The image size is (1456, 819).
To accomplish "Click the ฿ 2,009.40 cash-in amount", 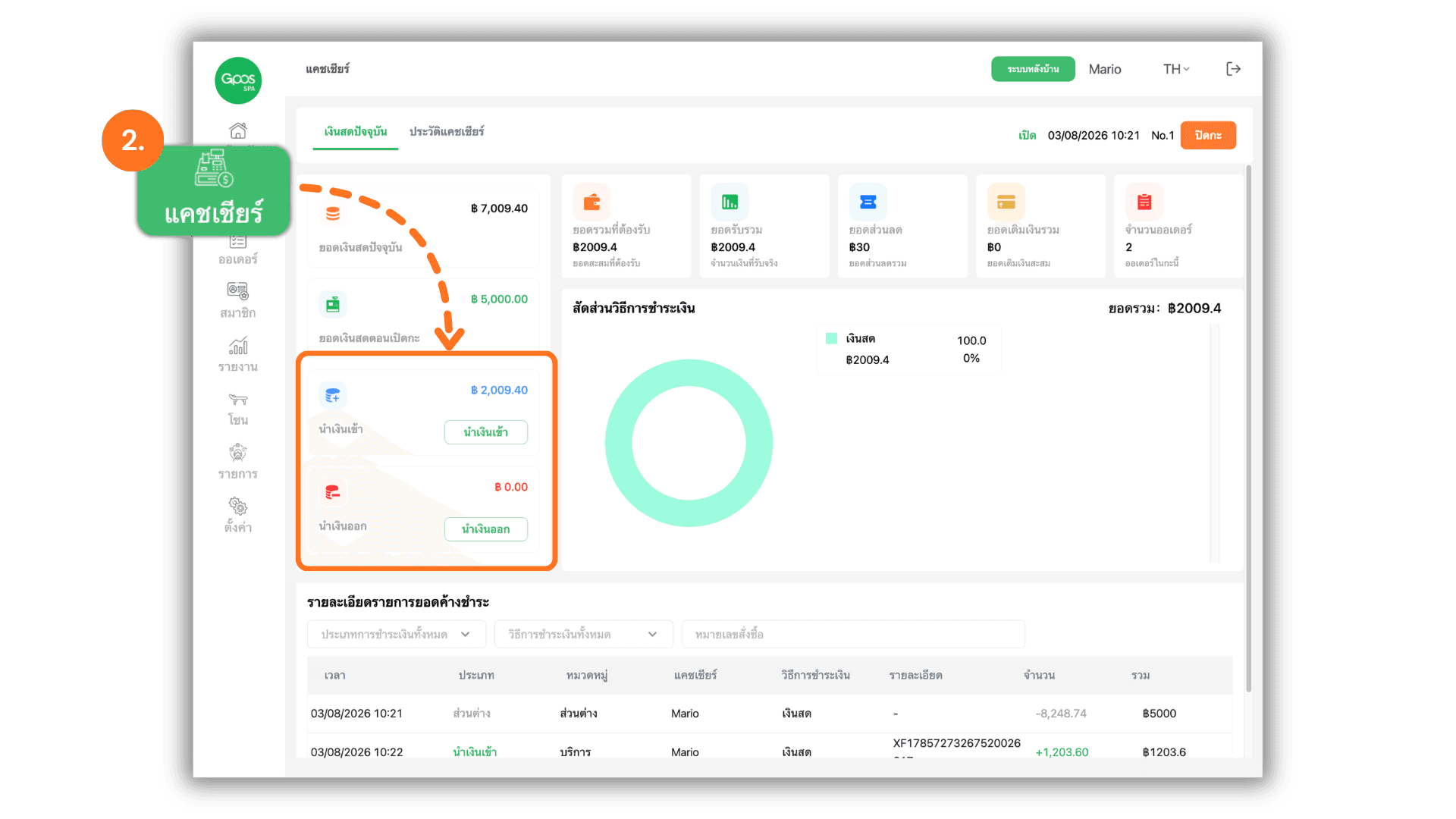I will pos(499,391).
